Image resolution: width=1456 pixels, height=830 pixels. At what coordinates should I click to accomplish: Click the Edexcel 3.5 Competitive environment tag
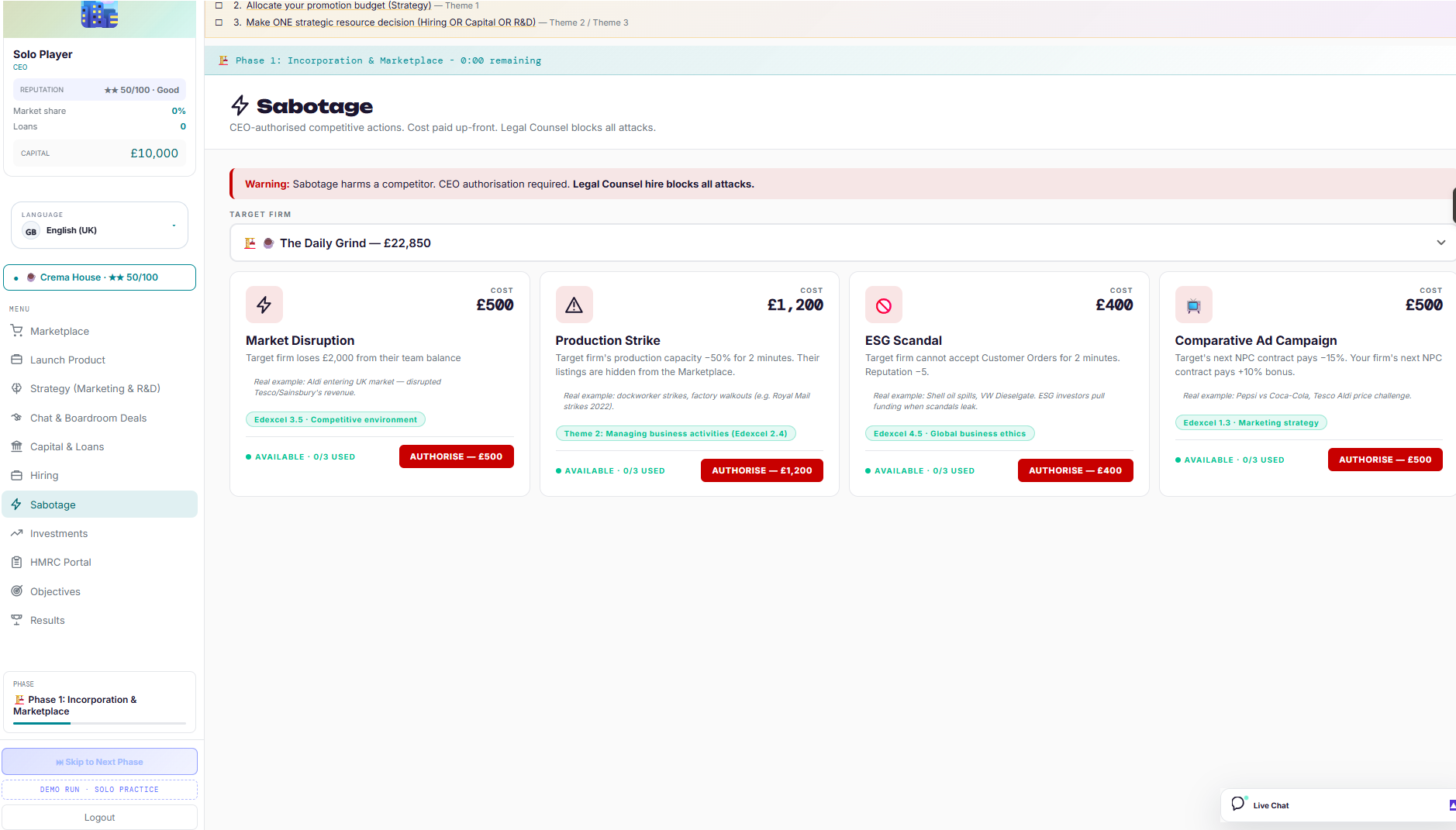(336, 419)
